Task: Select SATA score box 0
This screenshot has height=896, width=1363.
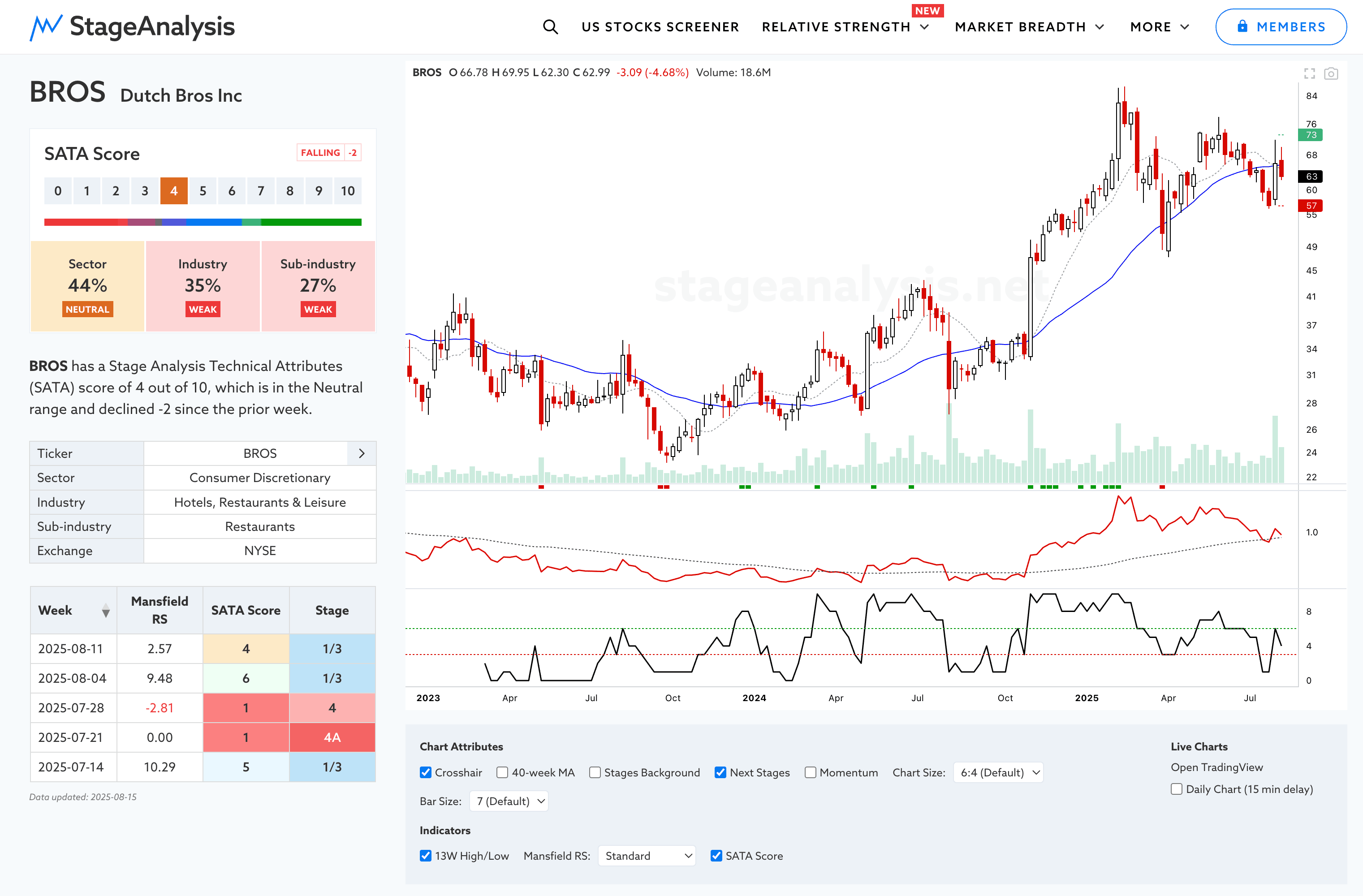Action: point(58,191)
